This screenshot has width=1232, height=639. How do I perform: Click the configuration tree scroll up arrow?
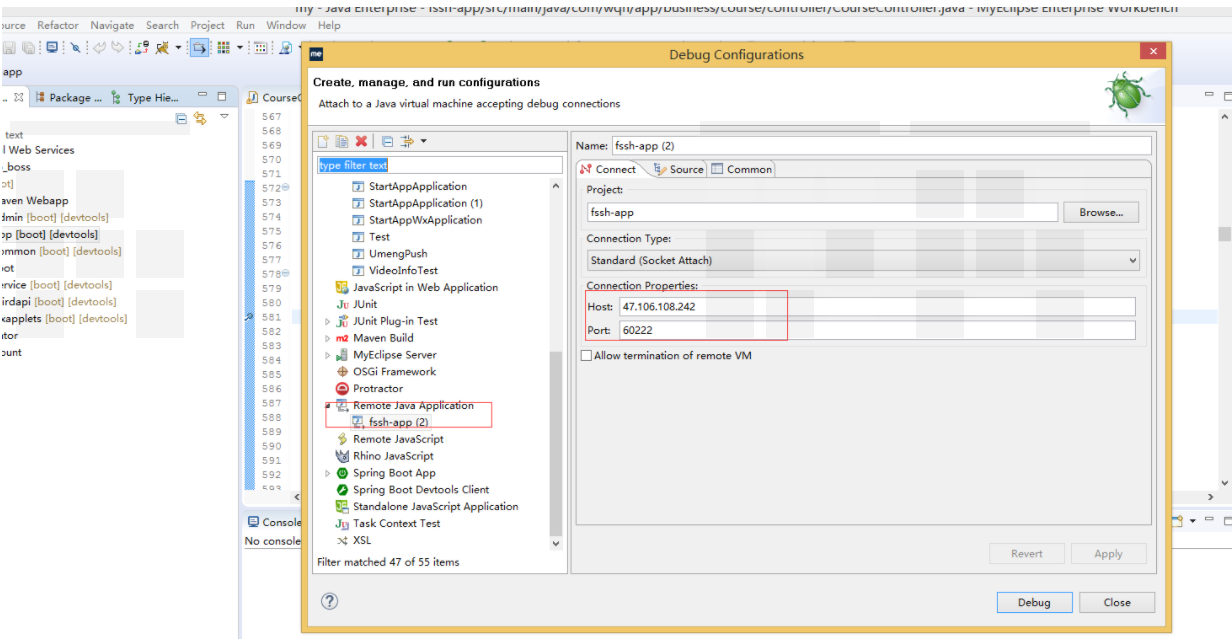(556, 186)
